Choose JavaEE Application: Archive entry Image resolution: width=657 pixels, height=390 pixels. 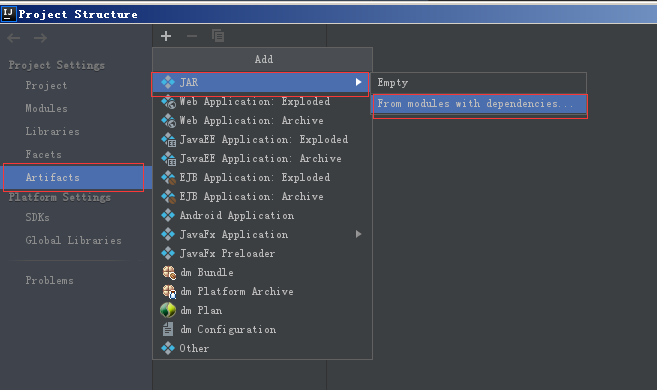262,159
